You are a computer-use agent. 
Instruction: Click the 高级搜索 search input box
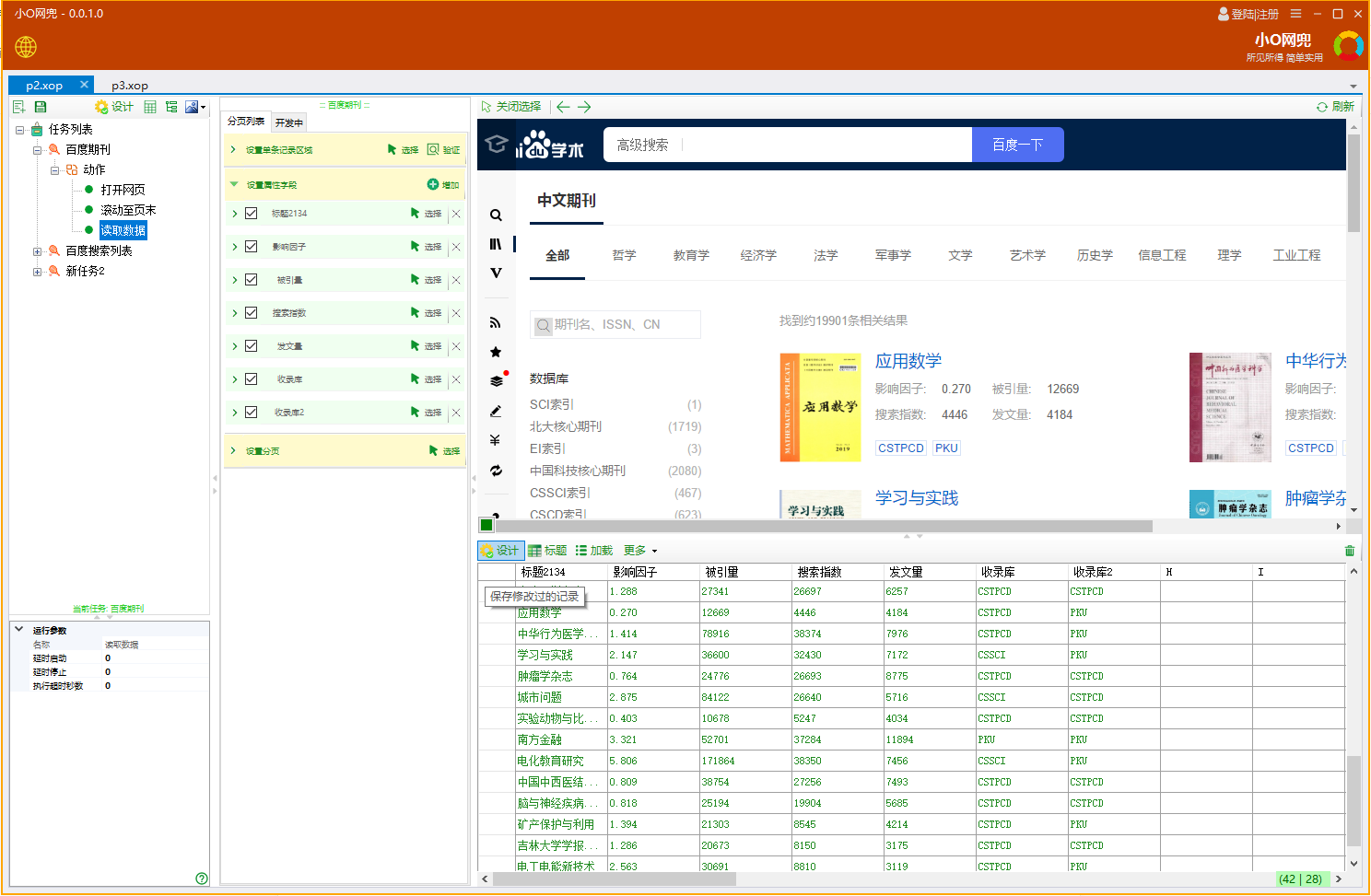[788, 145]
